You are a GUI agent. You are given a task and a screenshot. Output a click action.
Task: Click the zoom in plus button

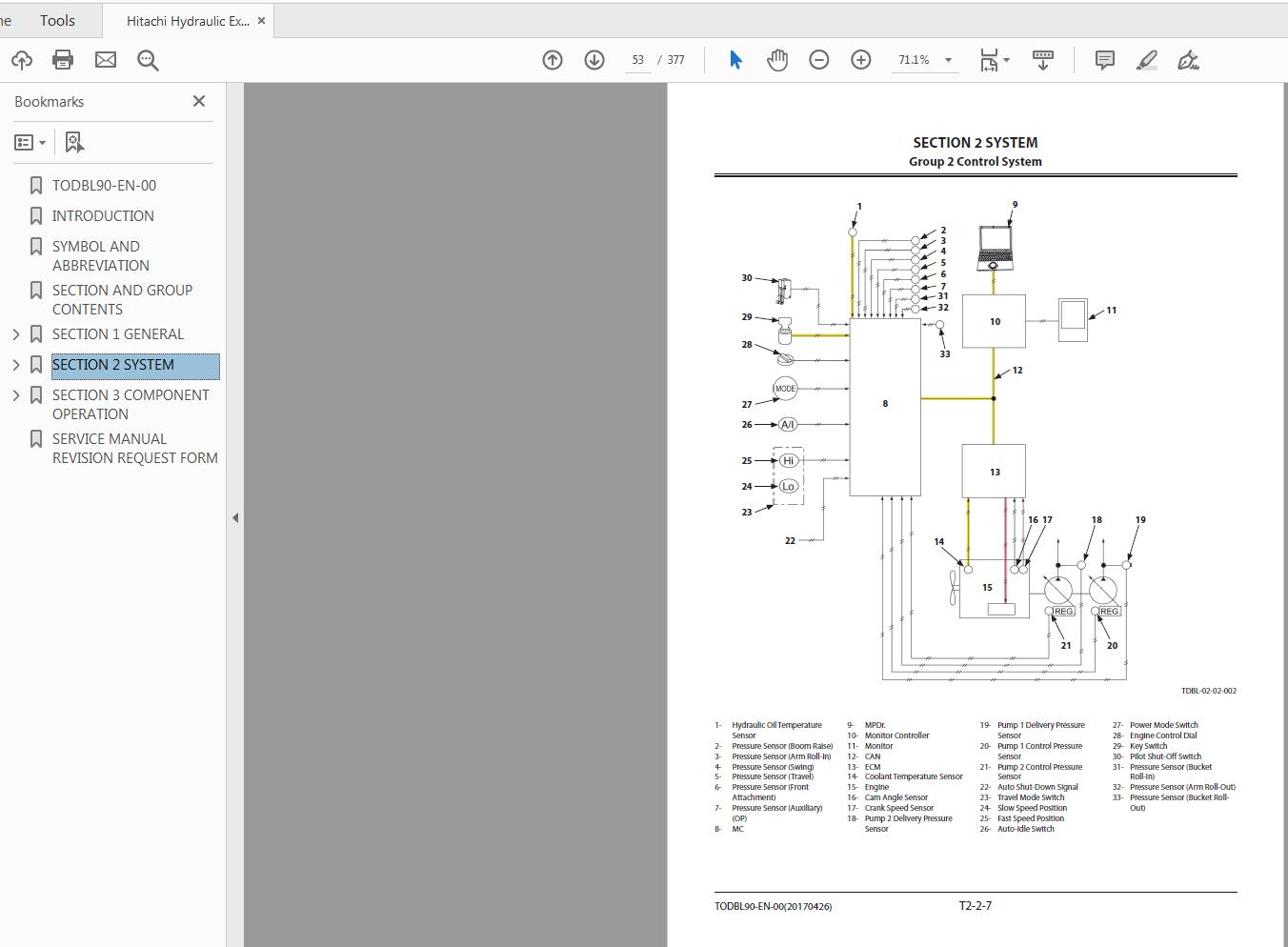pos(860,60)
